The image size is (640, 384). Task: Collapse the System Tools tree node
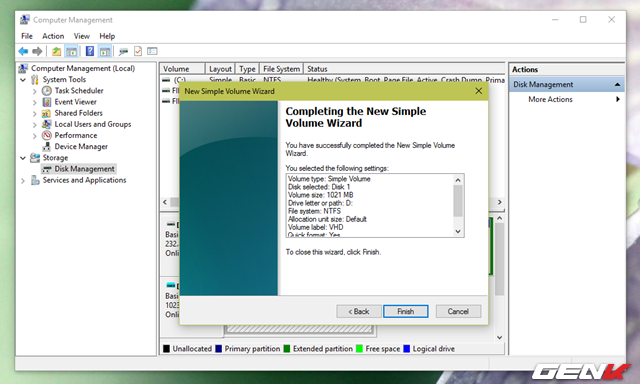tap(23, 80)
